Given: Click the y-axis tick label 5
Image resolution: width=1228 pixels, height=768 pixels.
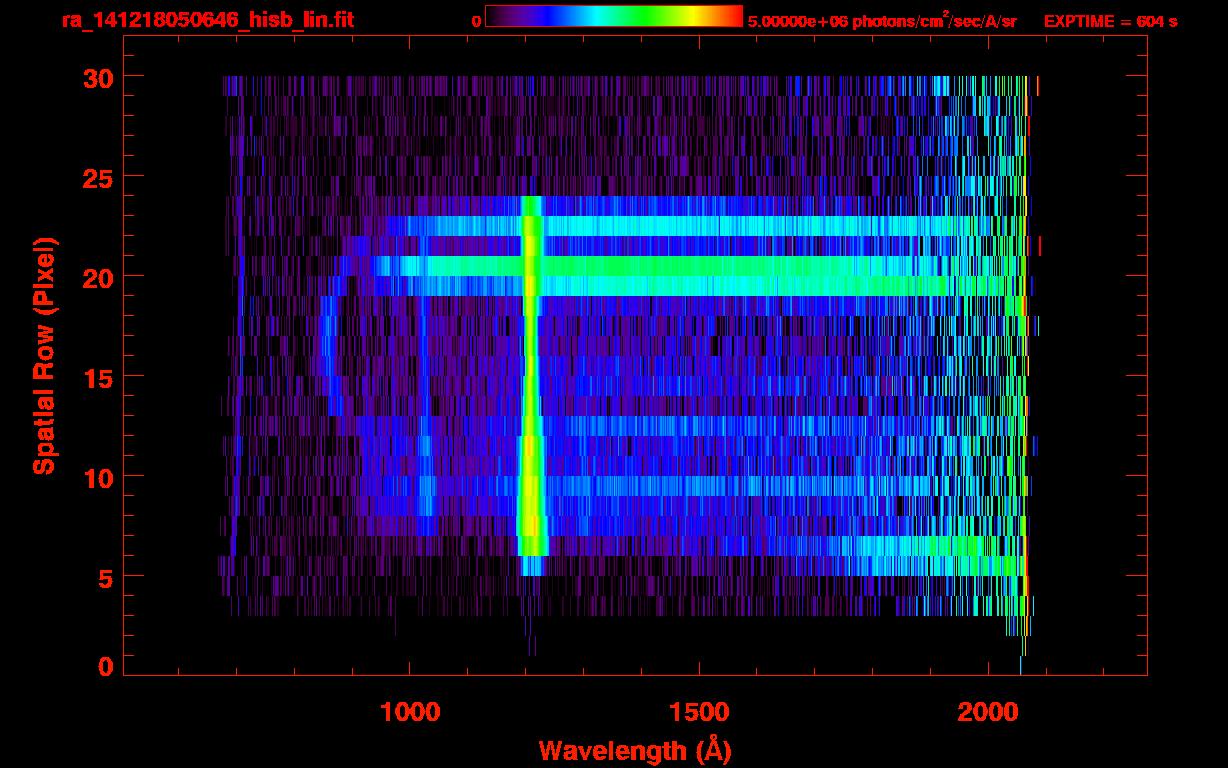Looking at the screenshot, I should point(105,577).
